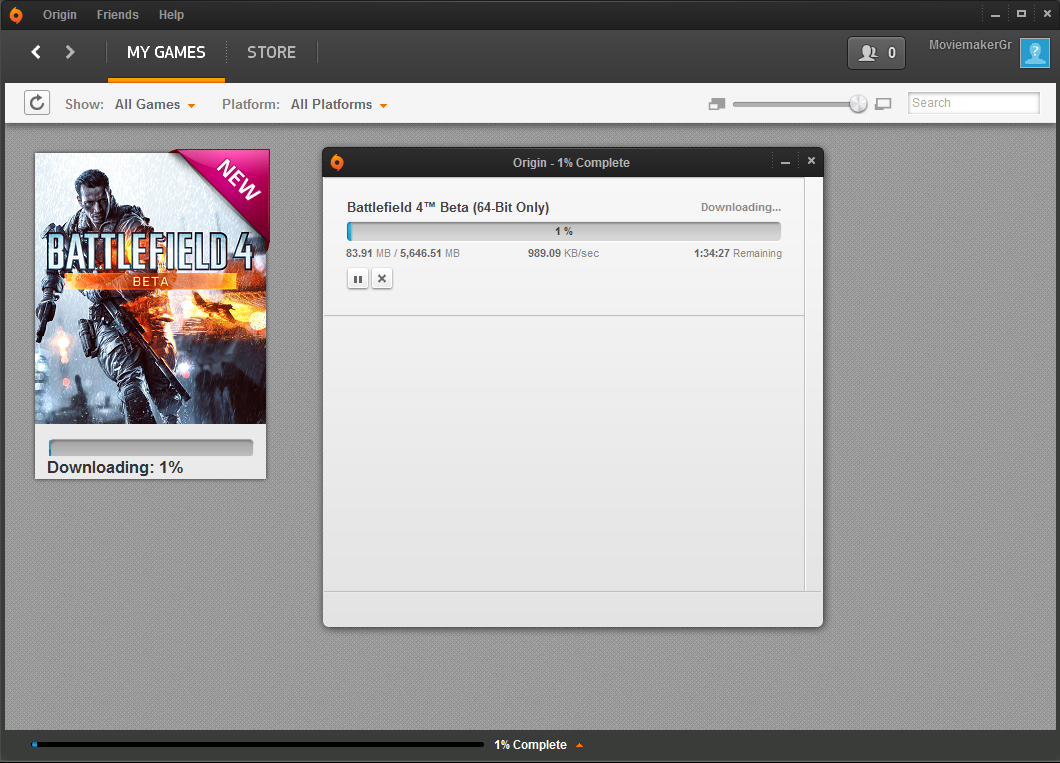Go back with the left arrow
The width and height of the screenshot is (1060, 763).
pyautogui.click(x=36, y=52)
